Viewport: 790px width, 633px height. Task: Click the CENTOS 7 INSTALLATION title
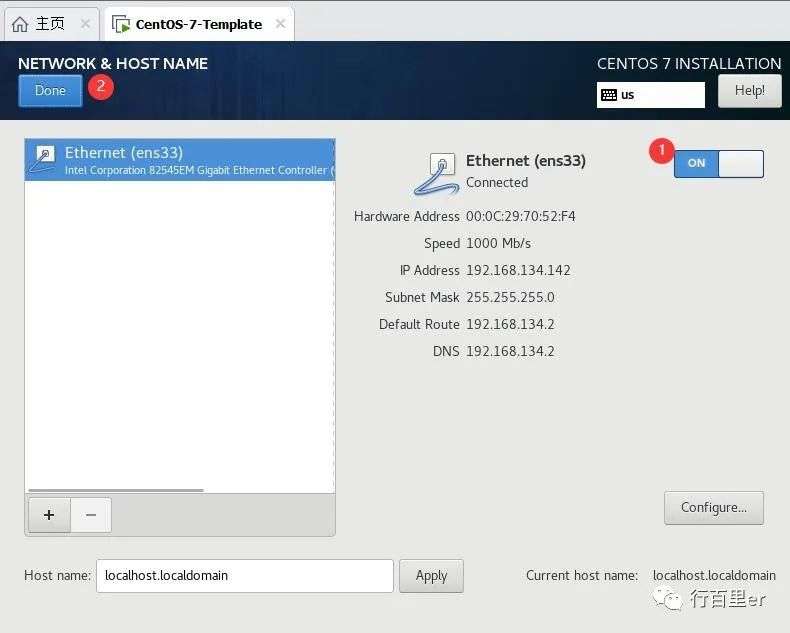pyautogui.click(x=689, y=64)
